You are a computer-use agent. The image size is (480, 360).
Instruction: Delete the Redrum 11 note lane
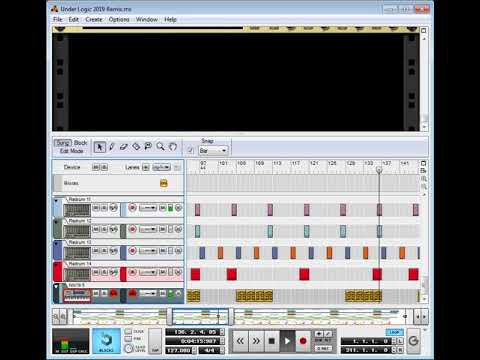(178, 208)
